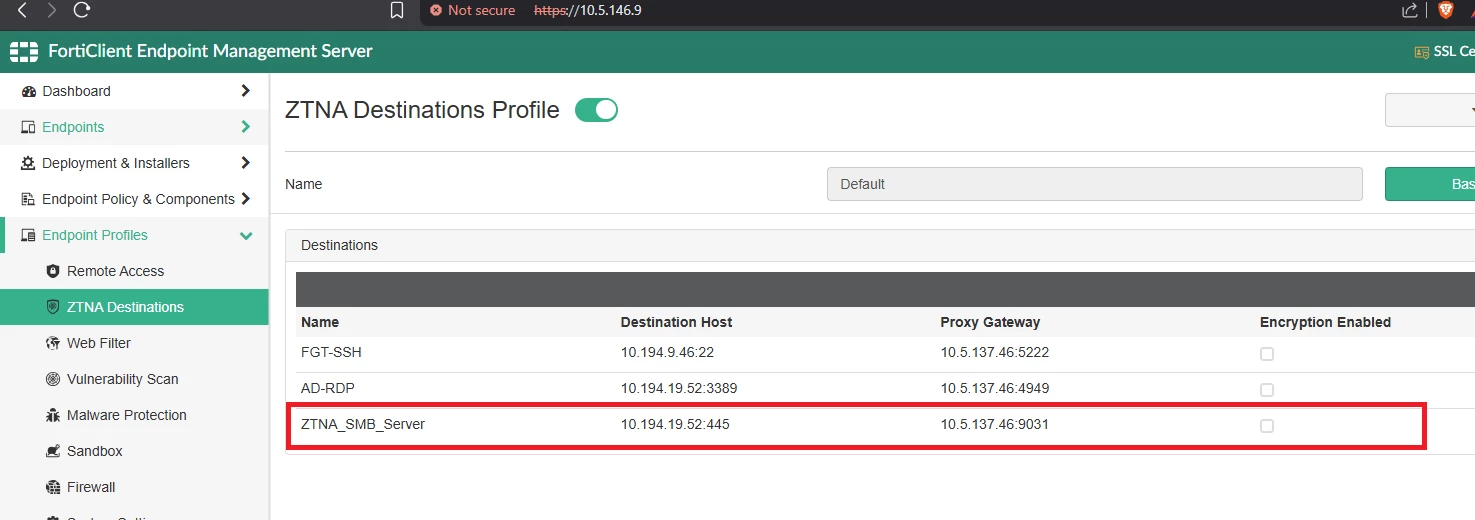Screen dimensions: 1475x520
Task: Open Firewall profiles
Action: coord(91,487)
